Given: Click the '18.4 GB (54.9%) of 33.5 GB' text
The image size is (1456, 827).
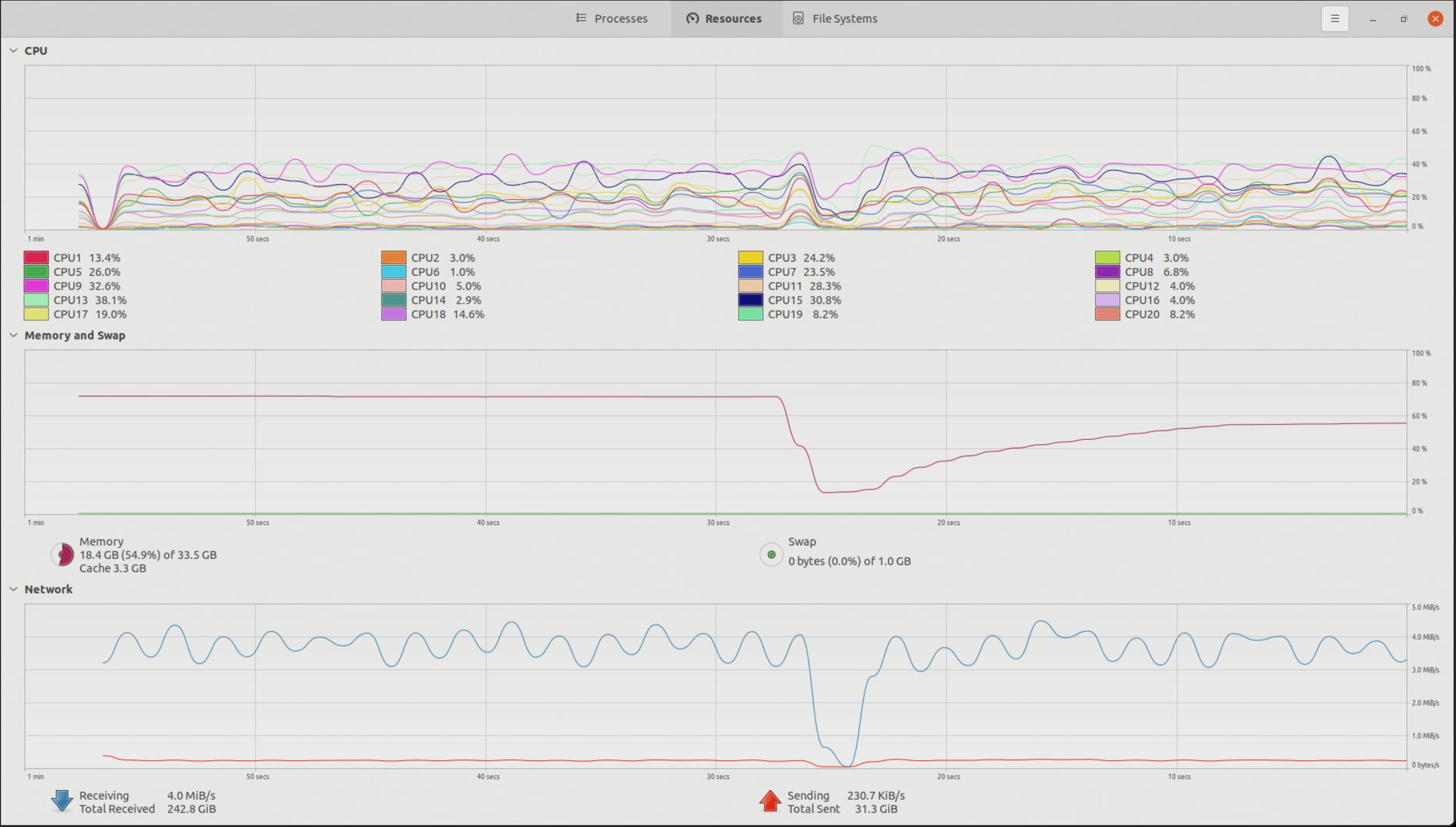Looking at the screenshot, I should (x=148, y=555).
